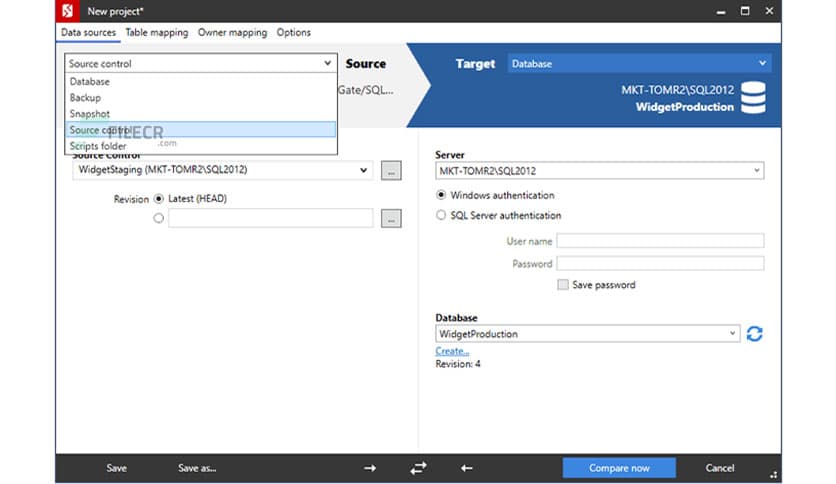Screen dimensions: 836x484
Task: Enable the Save password checkbox
Action: point(563,285)
